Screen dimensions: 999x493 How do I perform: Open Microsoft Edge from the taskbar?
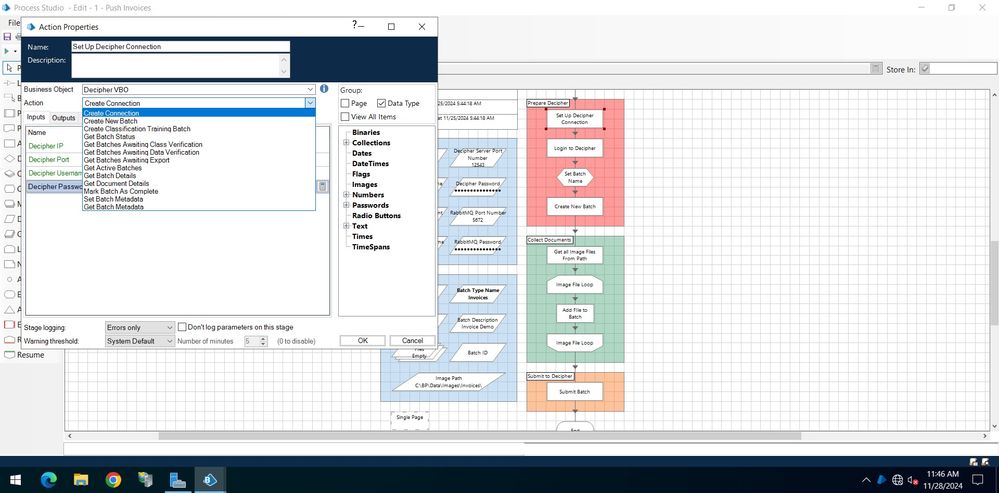pyautogui.click(x=48, y=479)
